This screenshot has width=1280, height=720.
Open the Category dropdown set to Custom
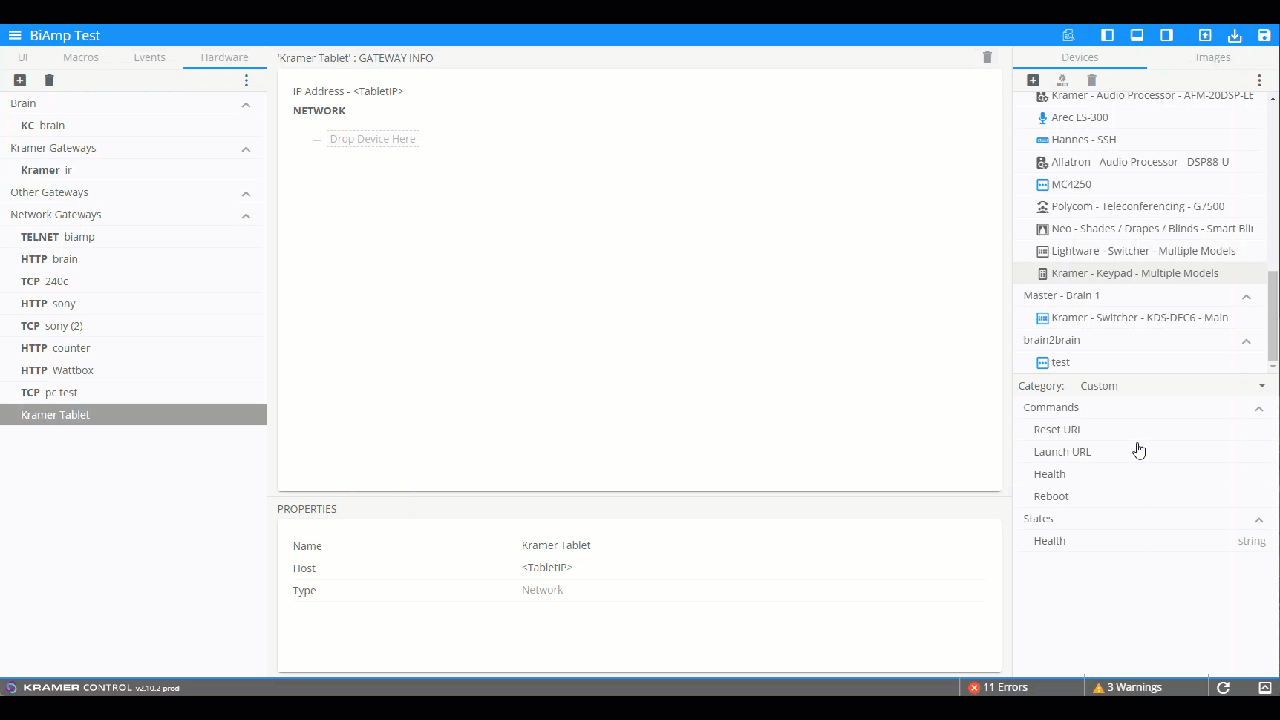[1173, 386]
